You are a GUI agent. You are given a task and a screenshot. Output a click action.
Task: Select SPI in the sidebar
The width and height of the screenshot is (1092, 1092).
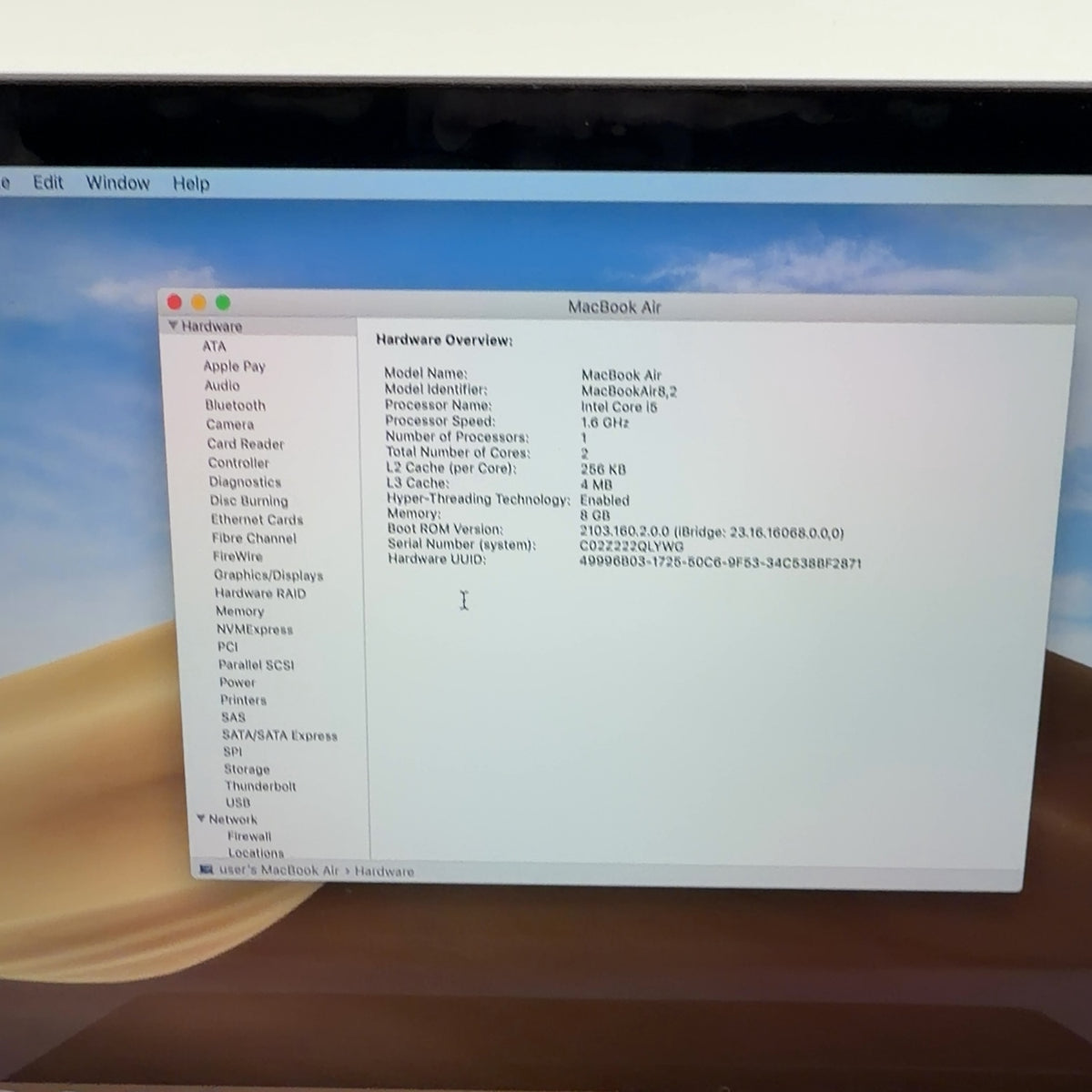click(232, 752)
